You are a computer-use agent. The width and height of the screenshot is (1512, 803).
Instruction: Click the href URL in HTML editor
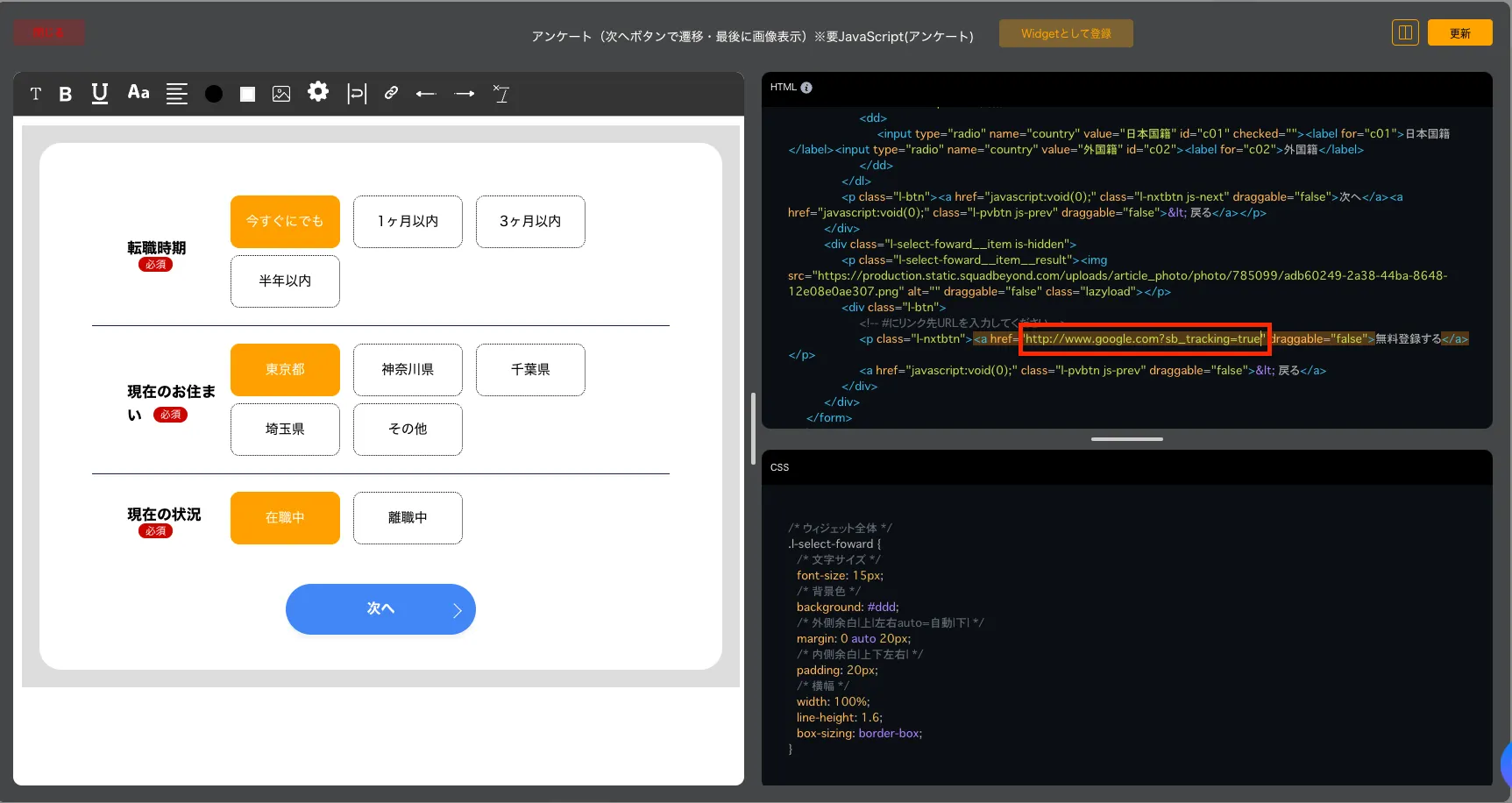(x=1143, y=339)
